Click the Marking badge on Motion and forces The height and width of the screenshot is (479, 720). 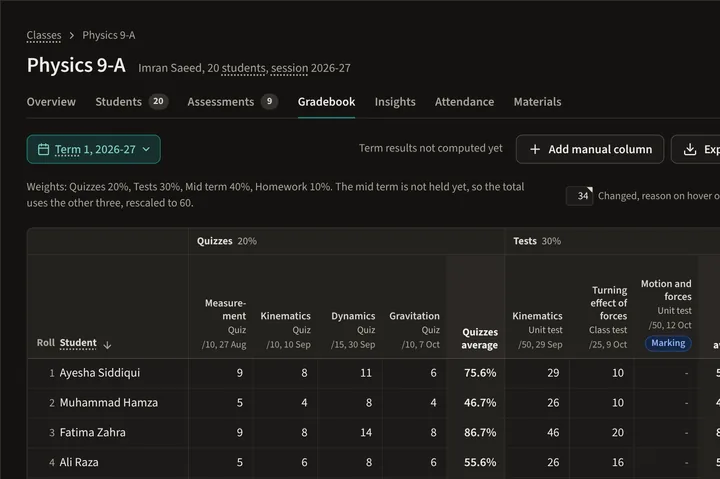pos(668,343)
